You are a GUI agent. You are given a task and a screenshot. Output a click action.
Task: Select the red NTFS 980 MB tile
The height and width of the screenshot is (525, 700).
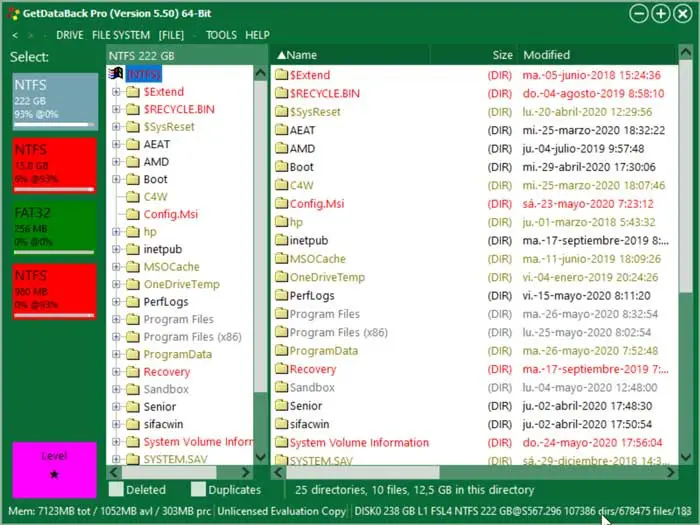tap(54, 291)
